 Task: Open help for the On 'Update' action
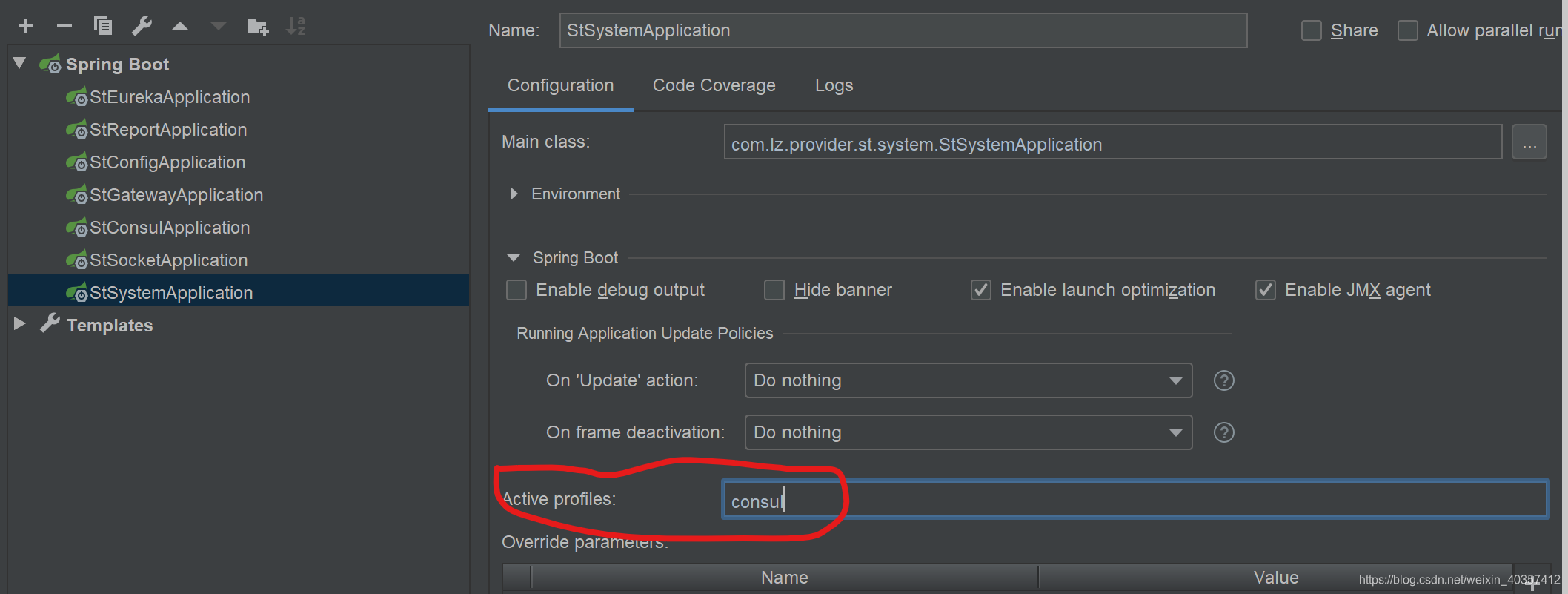(x=1224, y=380)
